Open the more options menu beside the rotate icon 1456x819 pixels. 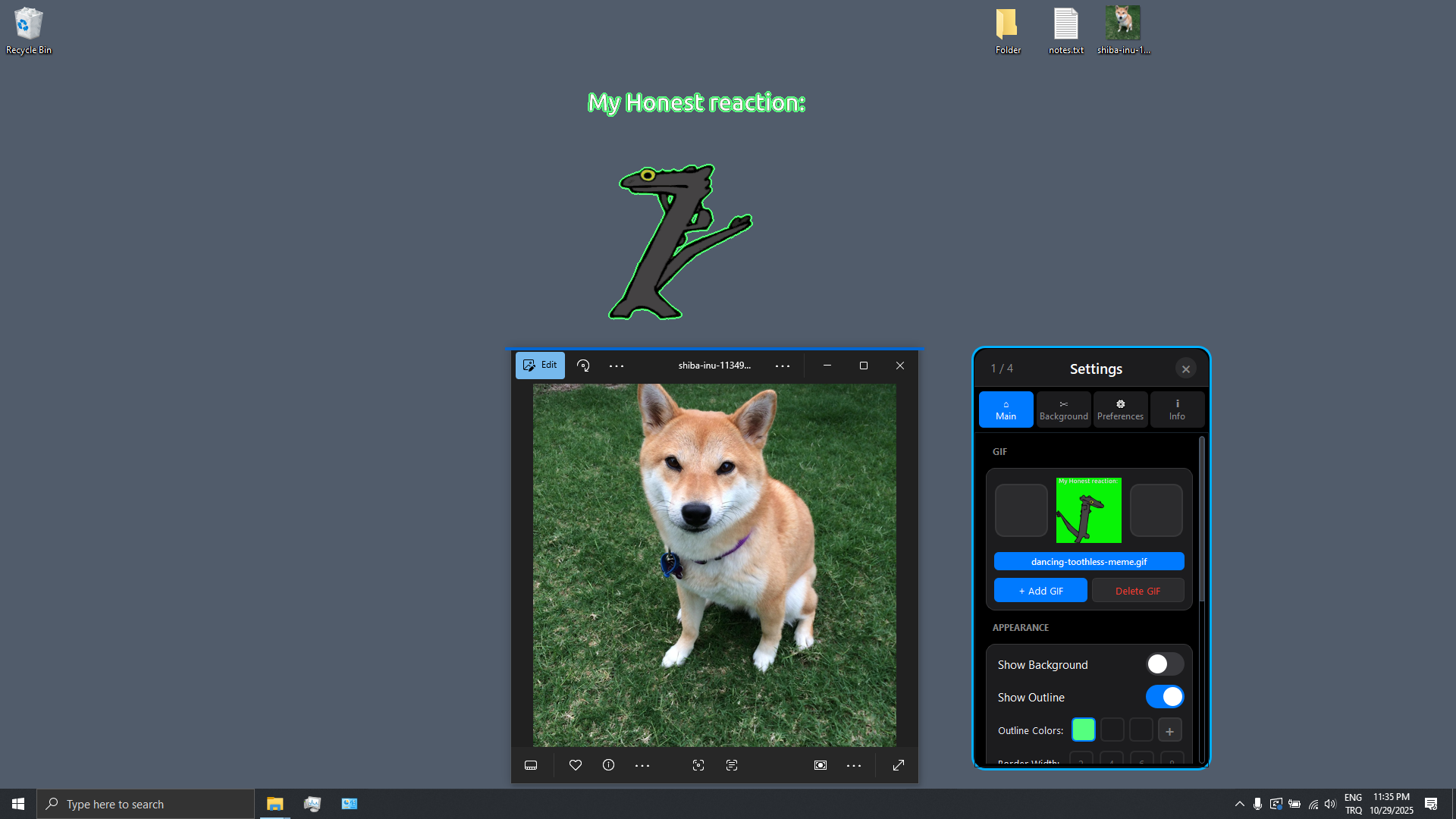[617, 366]
